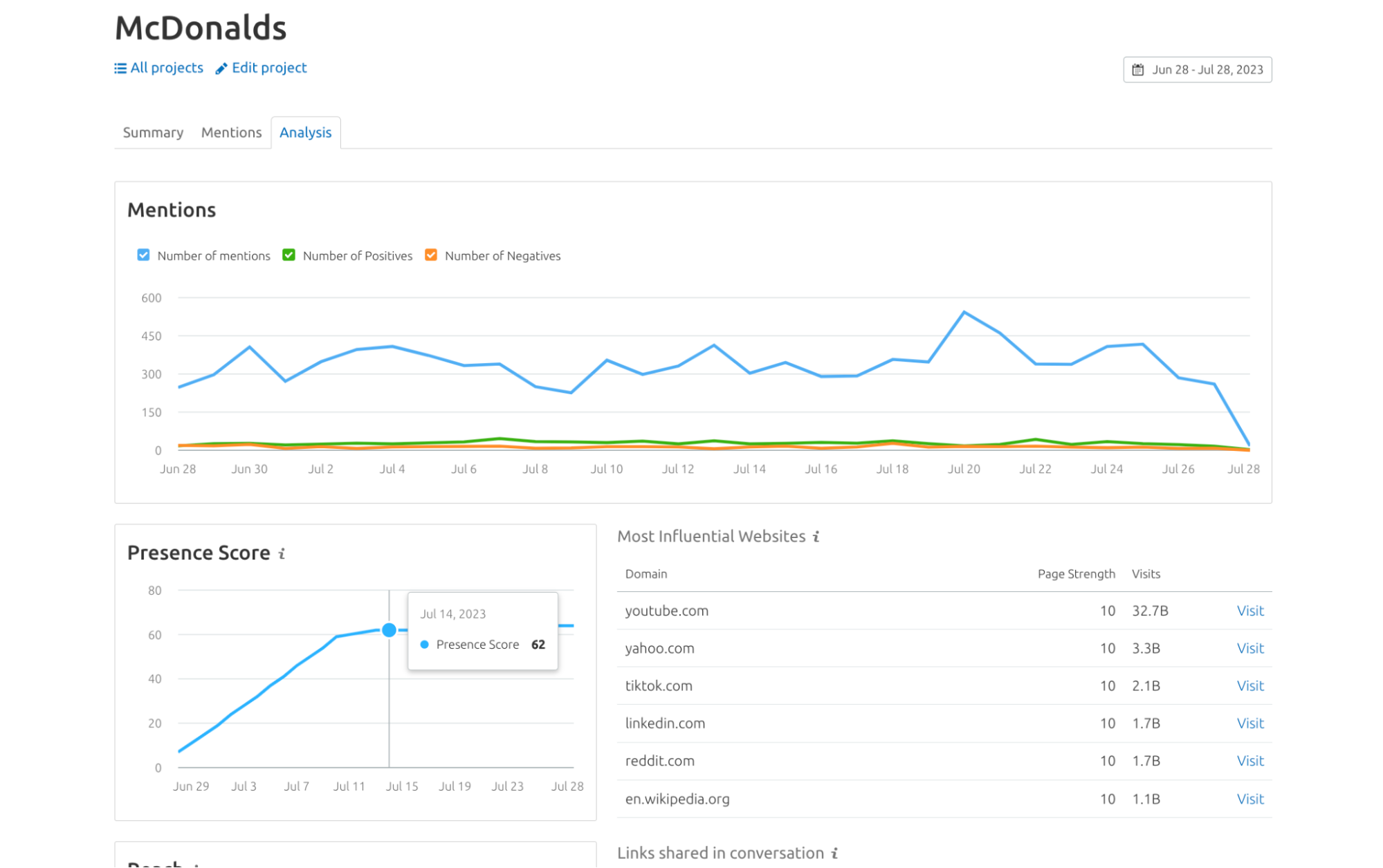1383x868 pixels.
Task: Click Links shared in conversation heading
Action: [720, 853]
